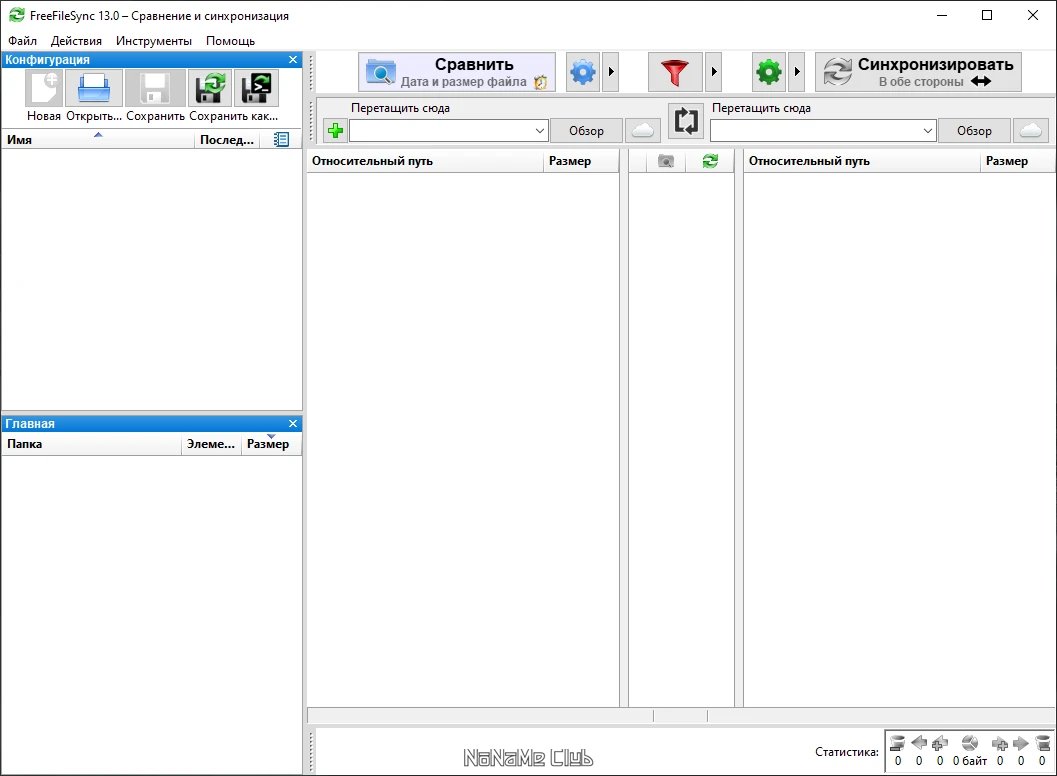The image size is (1057, 776).
Task: Sort configurations by Имя column
Action: (98, 140)
